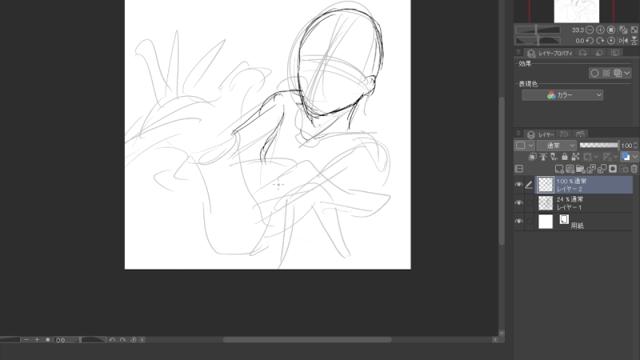Hide layer 2 with its eye icon

point(518,184)
